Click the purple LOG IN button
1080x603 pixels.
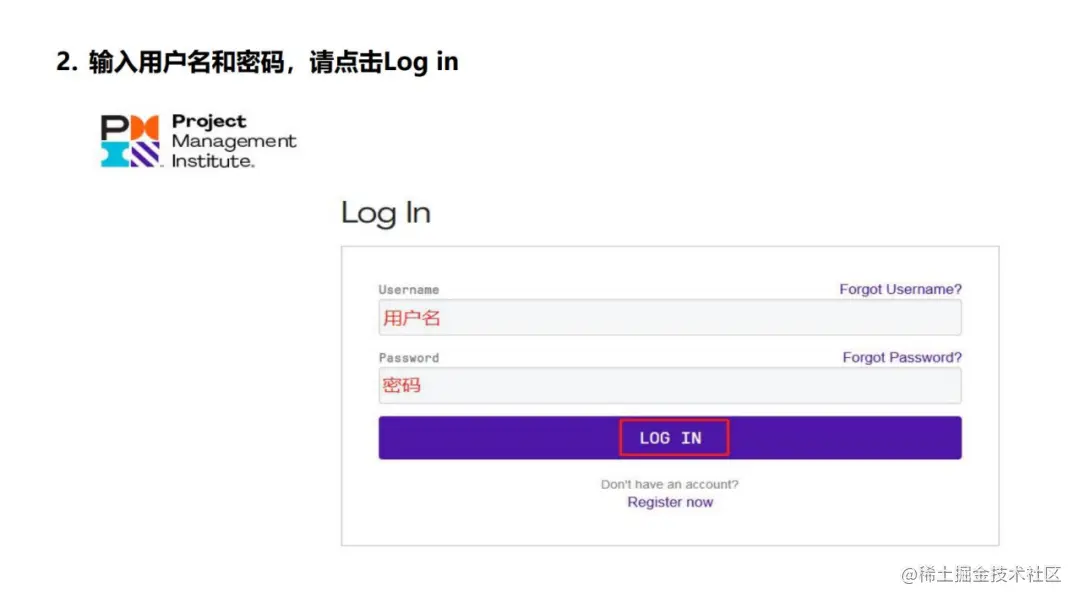click(669, 438)
